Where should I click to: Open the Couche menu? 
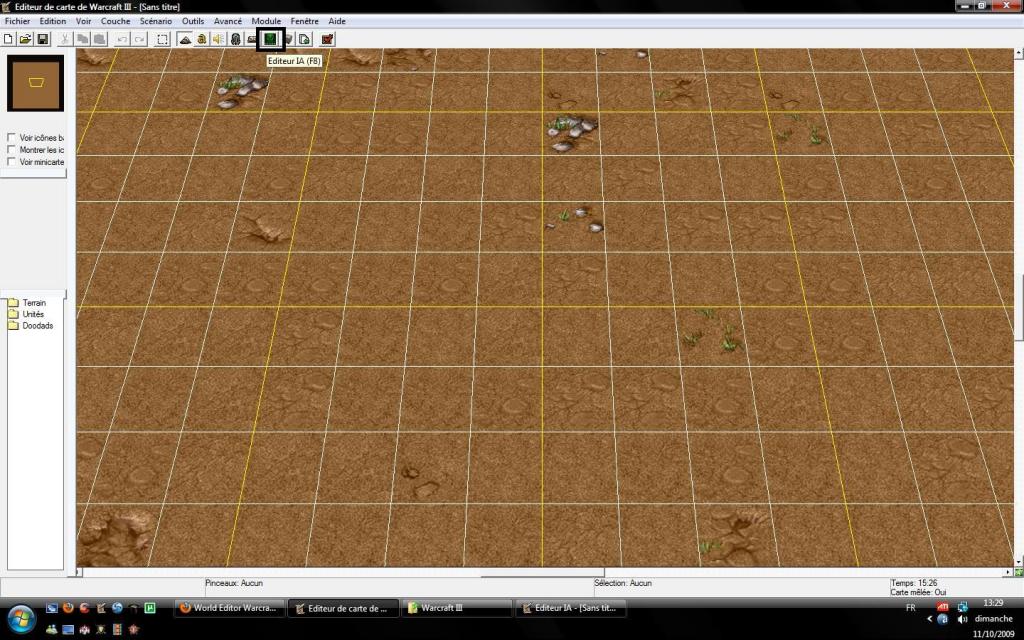(116, 21)
